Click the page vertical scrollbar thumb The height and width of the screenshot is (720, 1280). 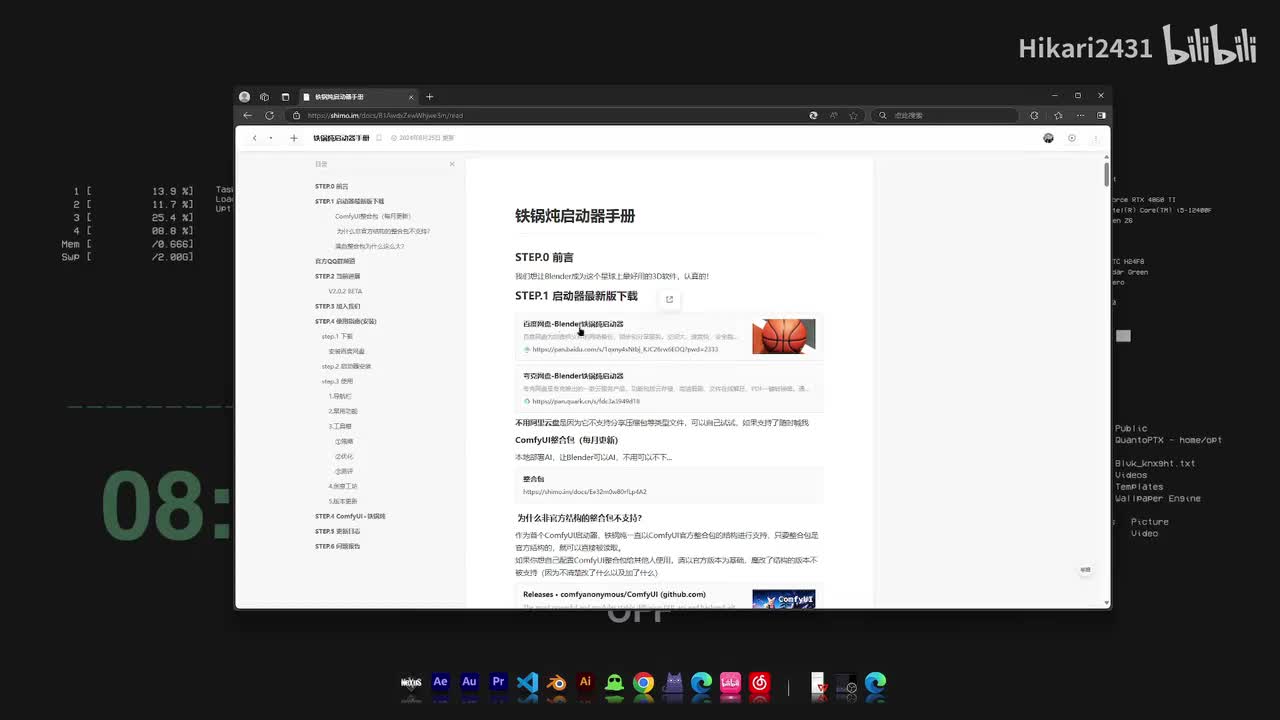pyautogui.click(x=1106, y=173)
